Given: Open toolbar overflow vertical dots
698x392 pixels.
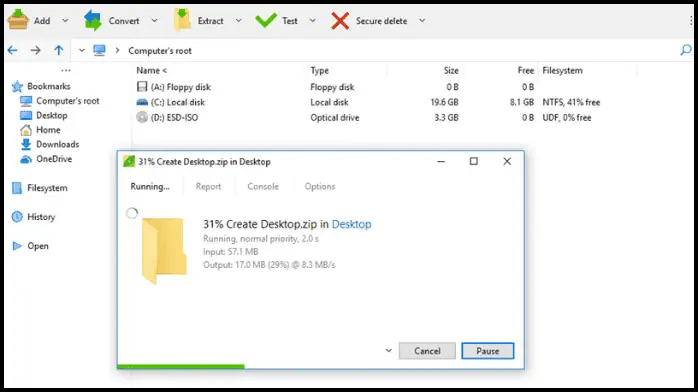Looking at the screenshot, I should [691, 20].
